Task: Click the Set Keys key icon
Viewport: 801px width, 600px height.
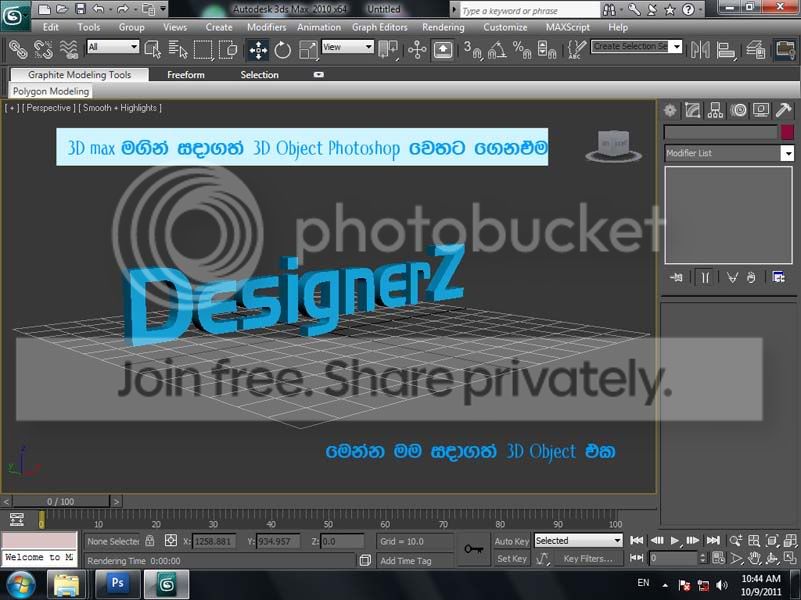Action: pyautogui.click(x=474, y=549)
